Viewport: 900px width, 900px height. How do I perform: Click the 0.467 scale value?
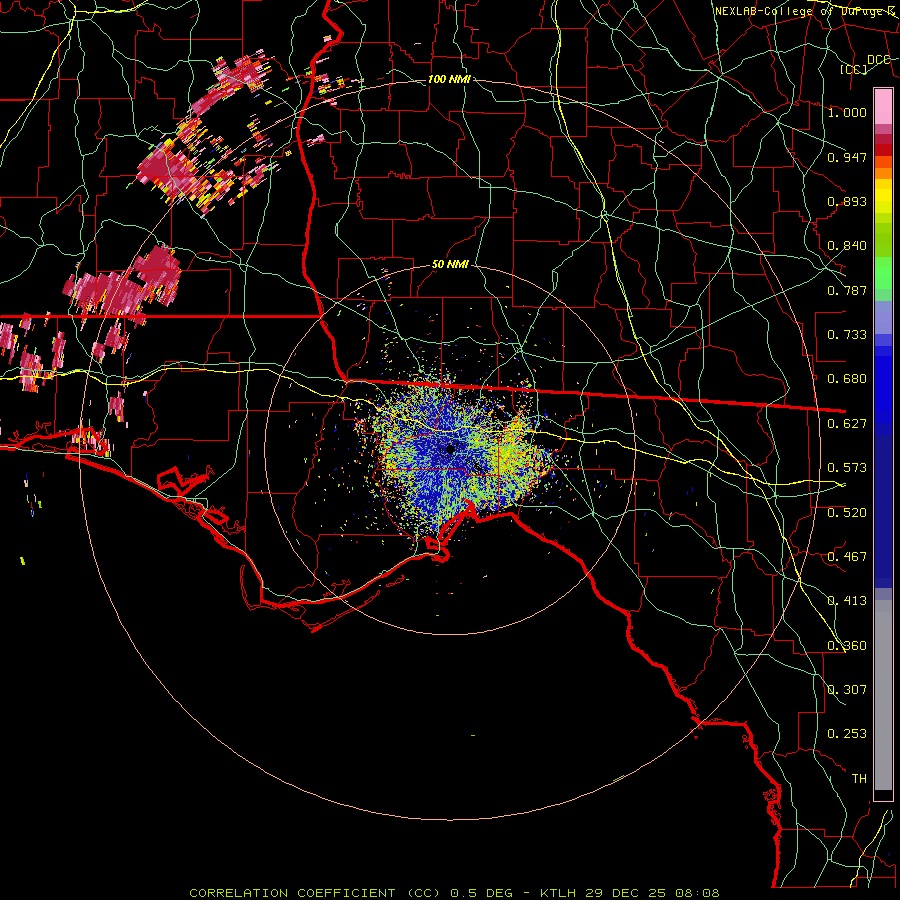847,557
